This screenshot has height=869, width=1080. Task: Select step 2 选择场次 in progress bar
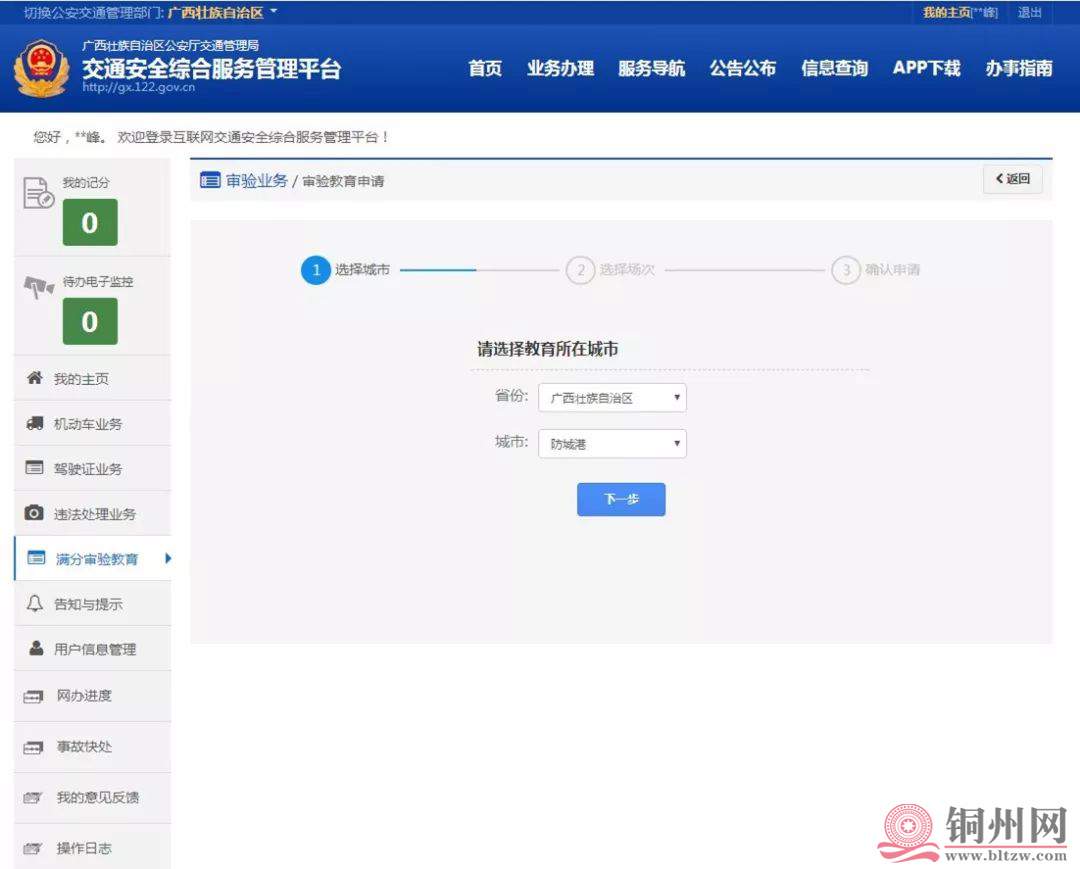[x=580, y=270]
